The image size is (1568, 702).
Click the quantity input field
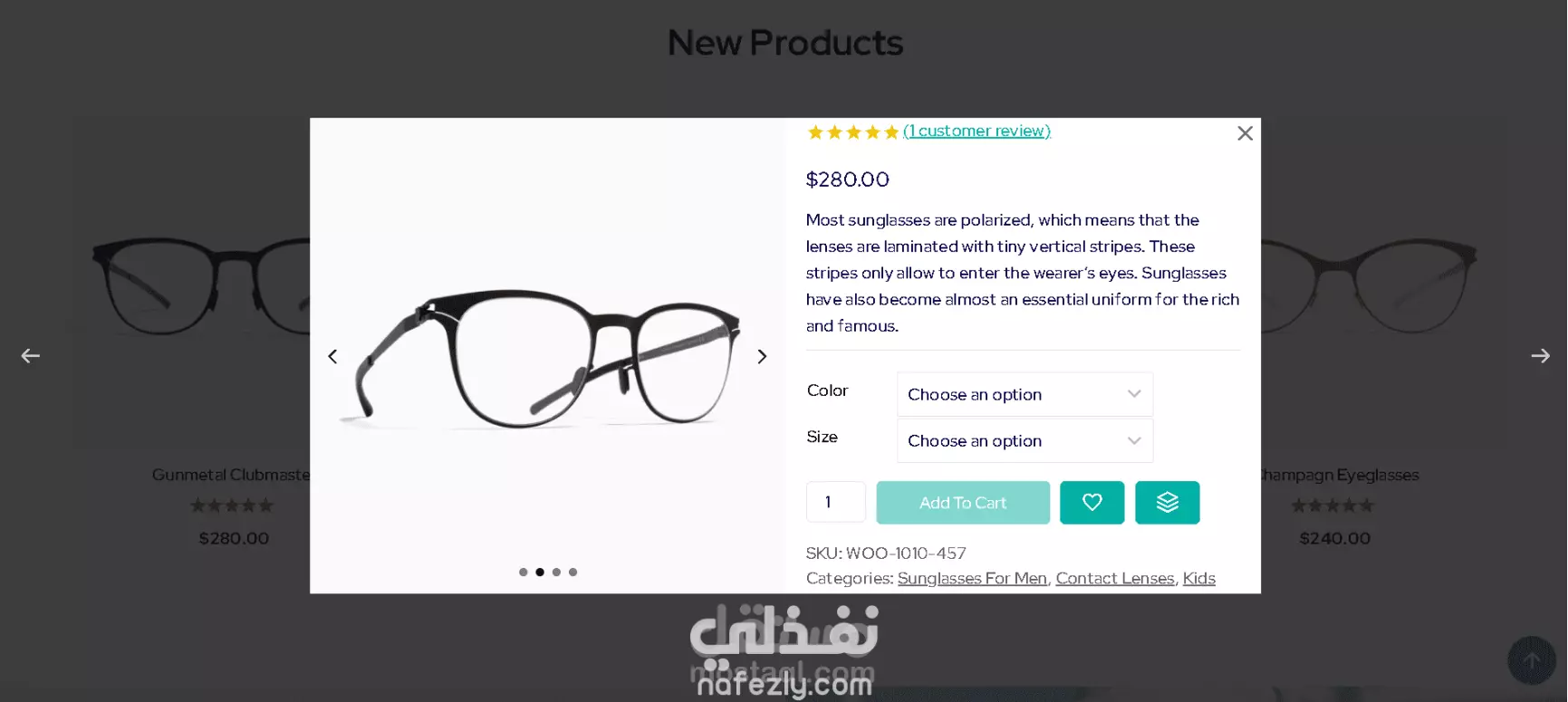(835, 502)
